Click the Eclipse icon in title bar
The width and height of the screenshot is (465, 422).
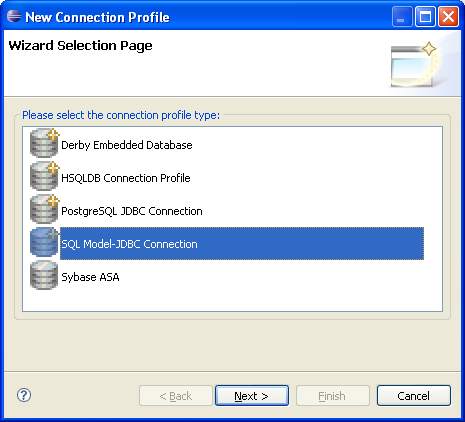(x=14, y=16)
